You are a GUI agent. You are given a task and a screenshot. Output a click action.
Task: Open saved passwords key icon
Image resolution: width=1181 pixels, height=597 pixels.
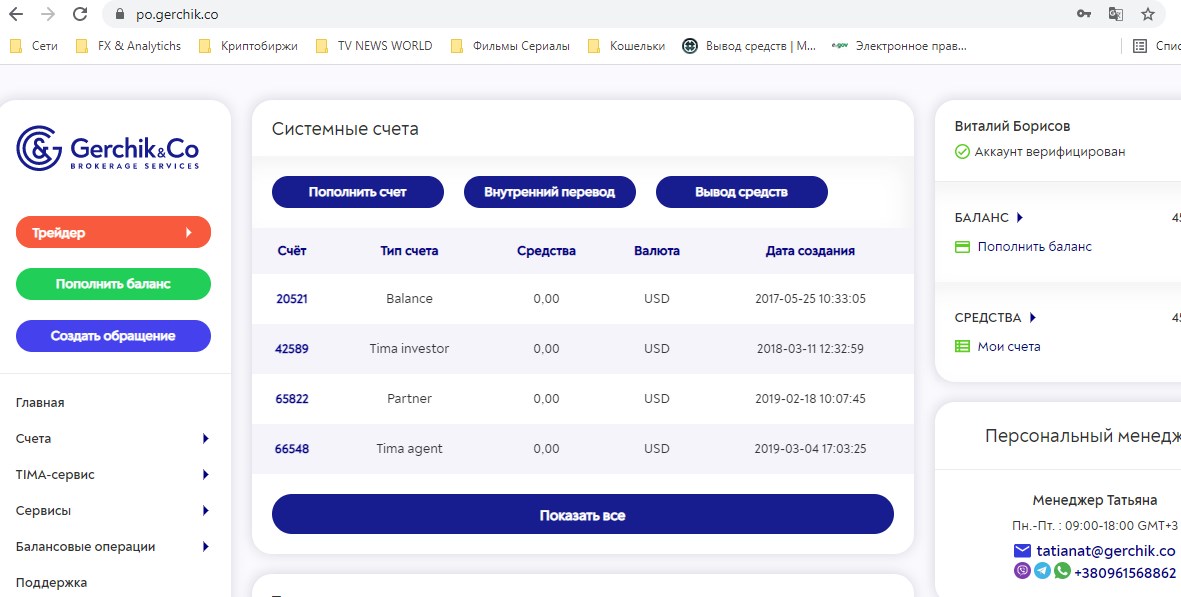(x=1084, y=14)
